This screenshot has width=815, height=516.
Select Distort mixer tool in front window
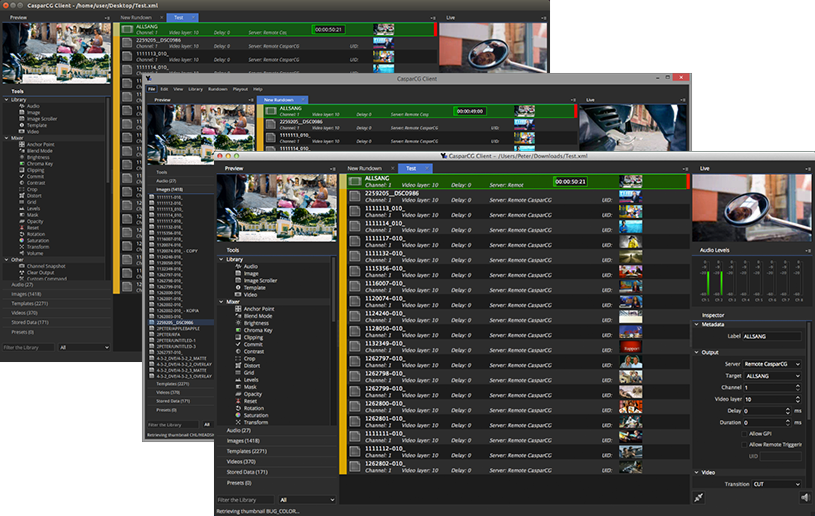pos(247,366)
